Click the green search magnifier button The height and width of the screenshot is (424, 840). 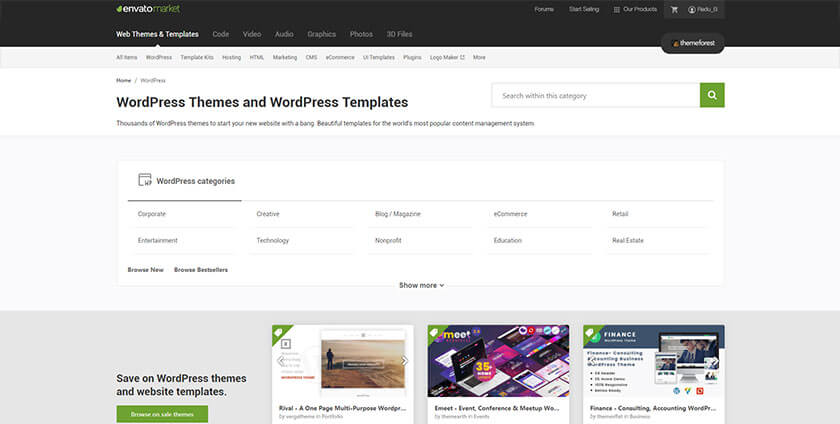tap(712, 95)
